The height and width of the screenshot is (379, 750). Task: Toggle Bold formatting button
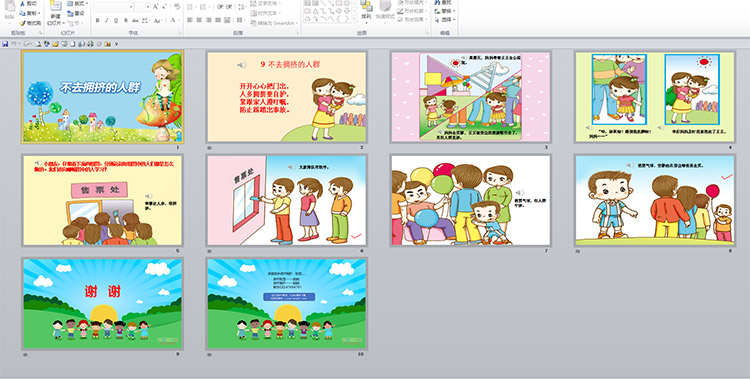pos(98,20)
